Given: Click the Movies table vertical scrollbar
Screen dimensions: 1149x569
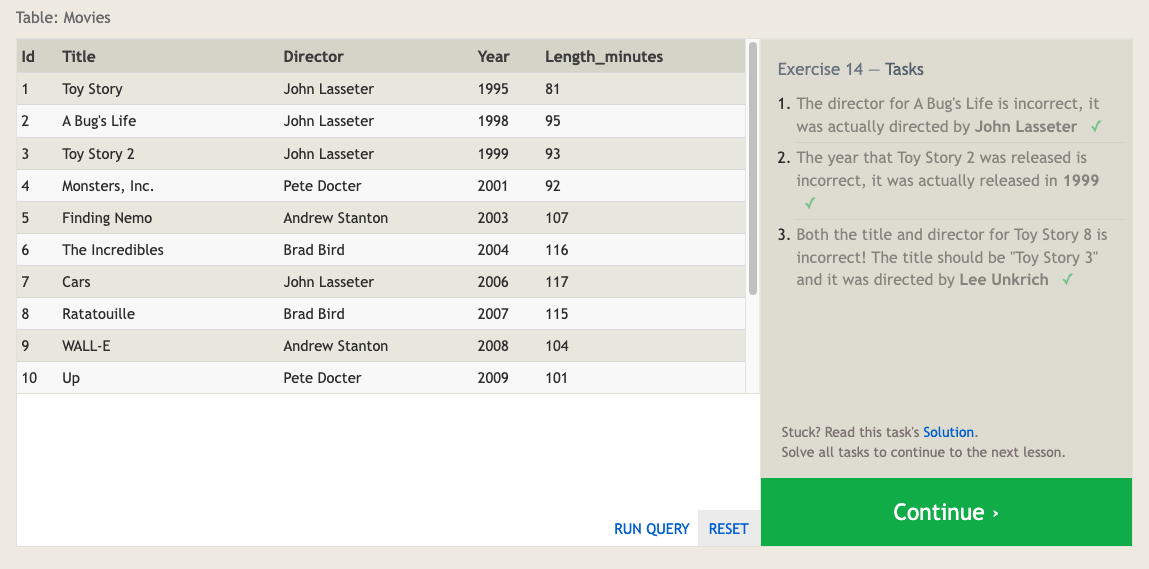Looking at the screenshot, I should click(752, 170).
